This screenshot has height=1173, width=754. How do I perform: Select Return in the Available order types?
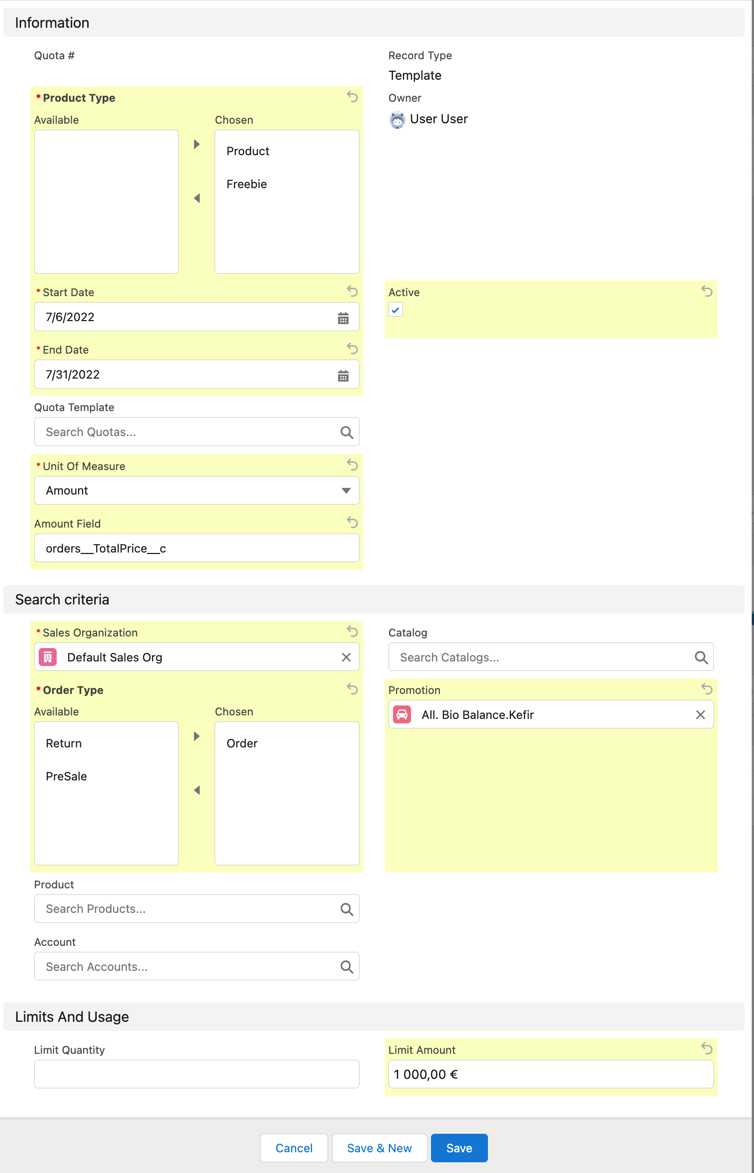pyautogui.click(x=63, y=743)
